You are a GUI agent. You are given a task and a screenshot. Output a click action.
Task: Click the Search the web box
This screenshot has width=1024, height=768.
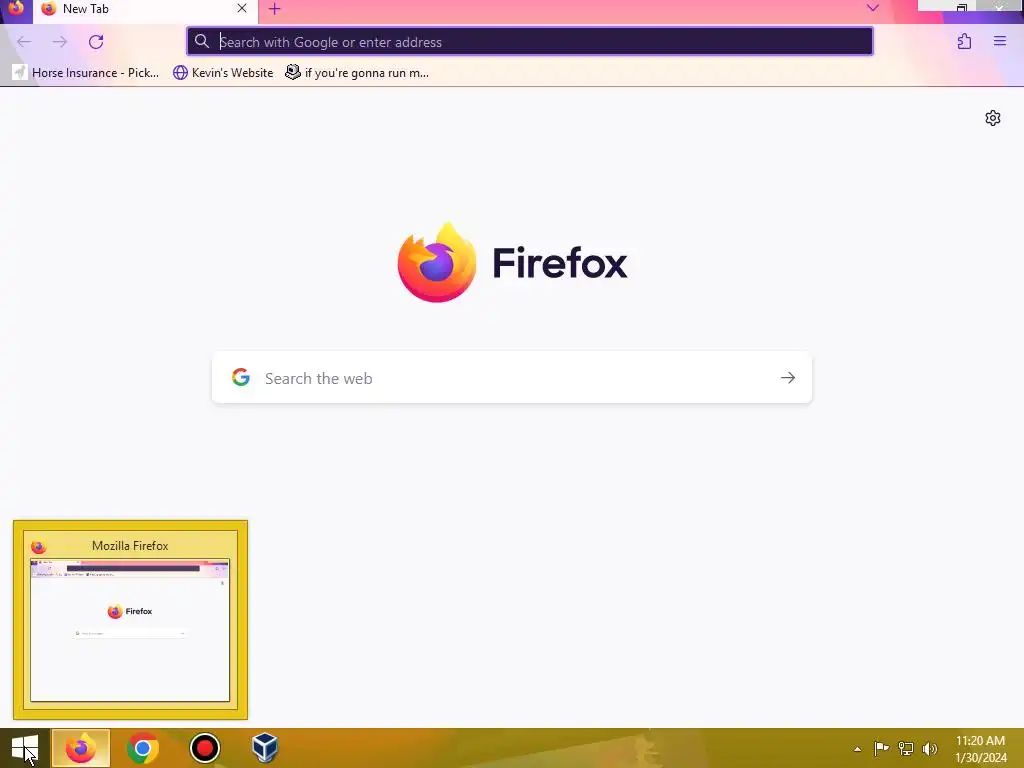(511, 377)
